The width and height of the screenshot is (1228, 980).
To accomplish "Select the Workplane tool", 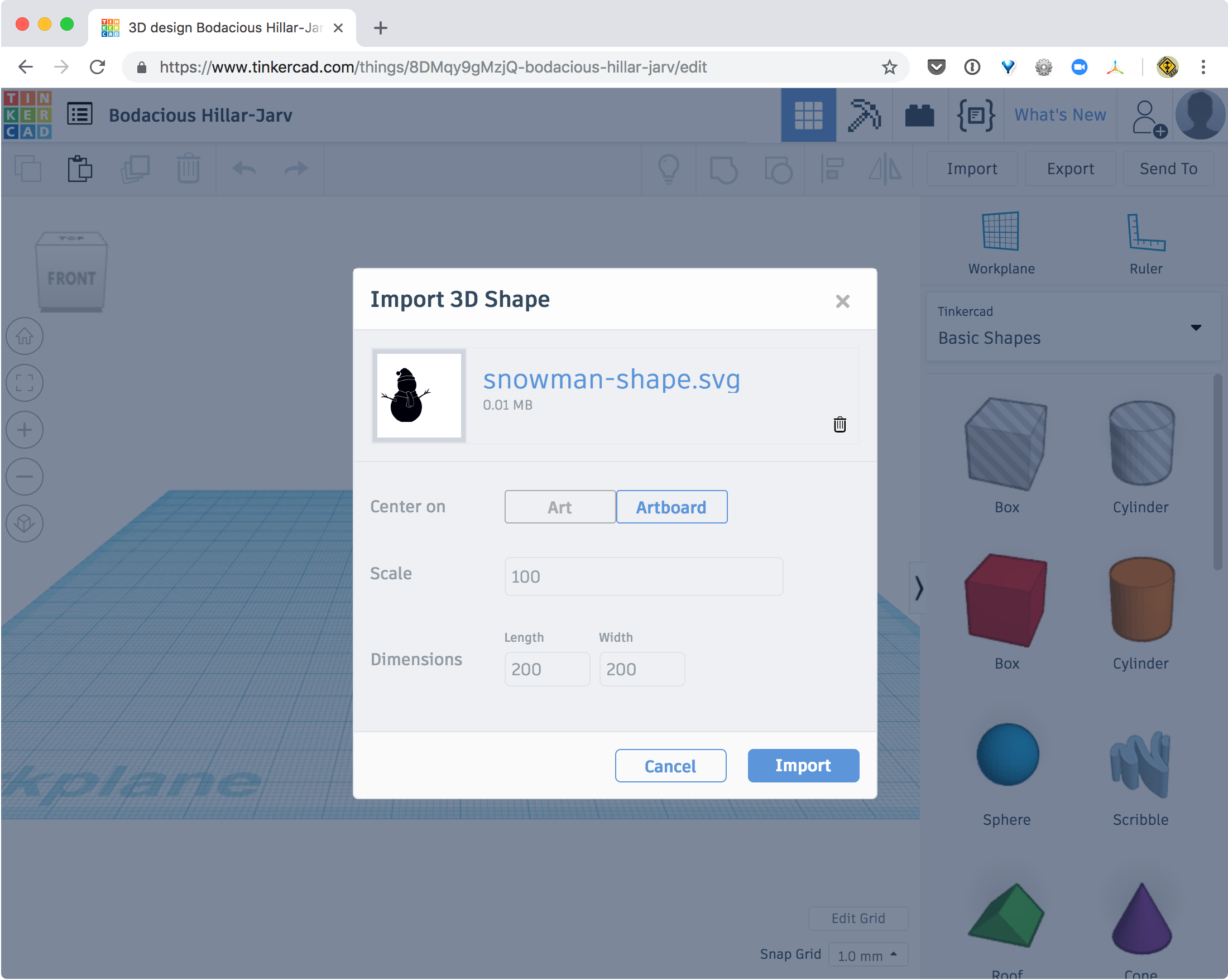I will tap(1001, 242).
